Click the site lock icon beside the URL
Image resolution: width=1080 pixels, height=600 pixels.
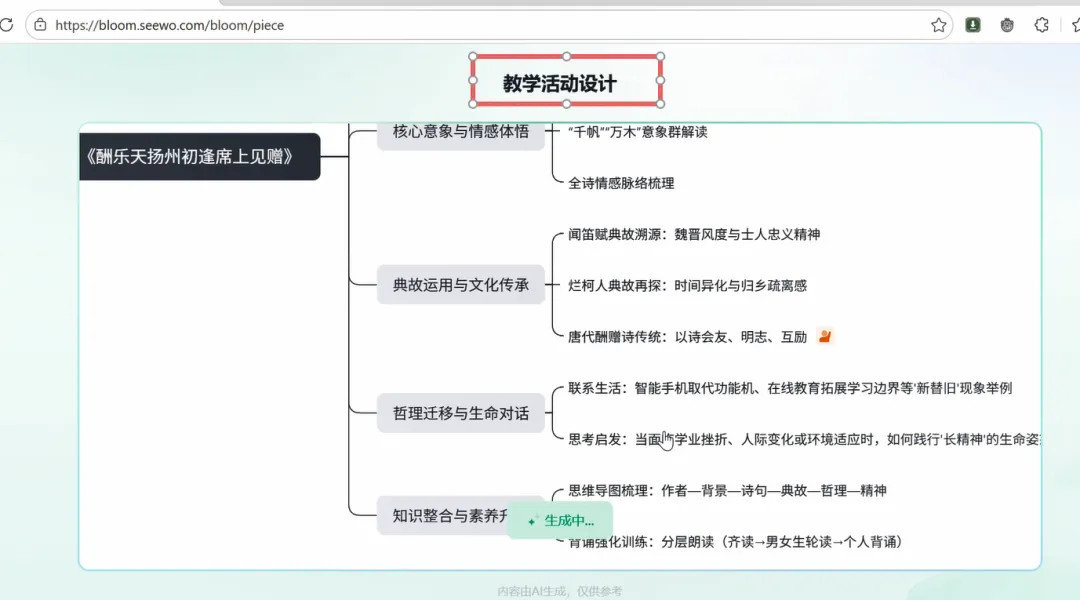click(x=41, y=25)
